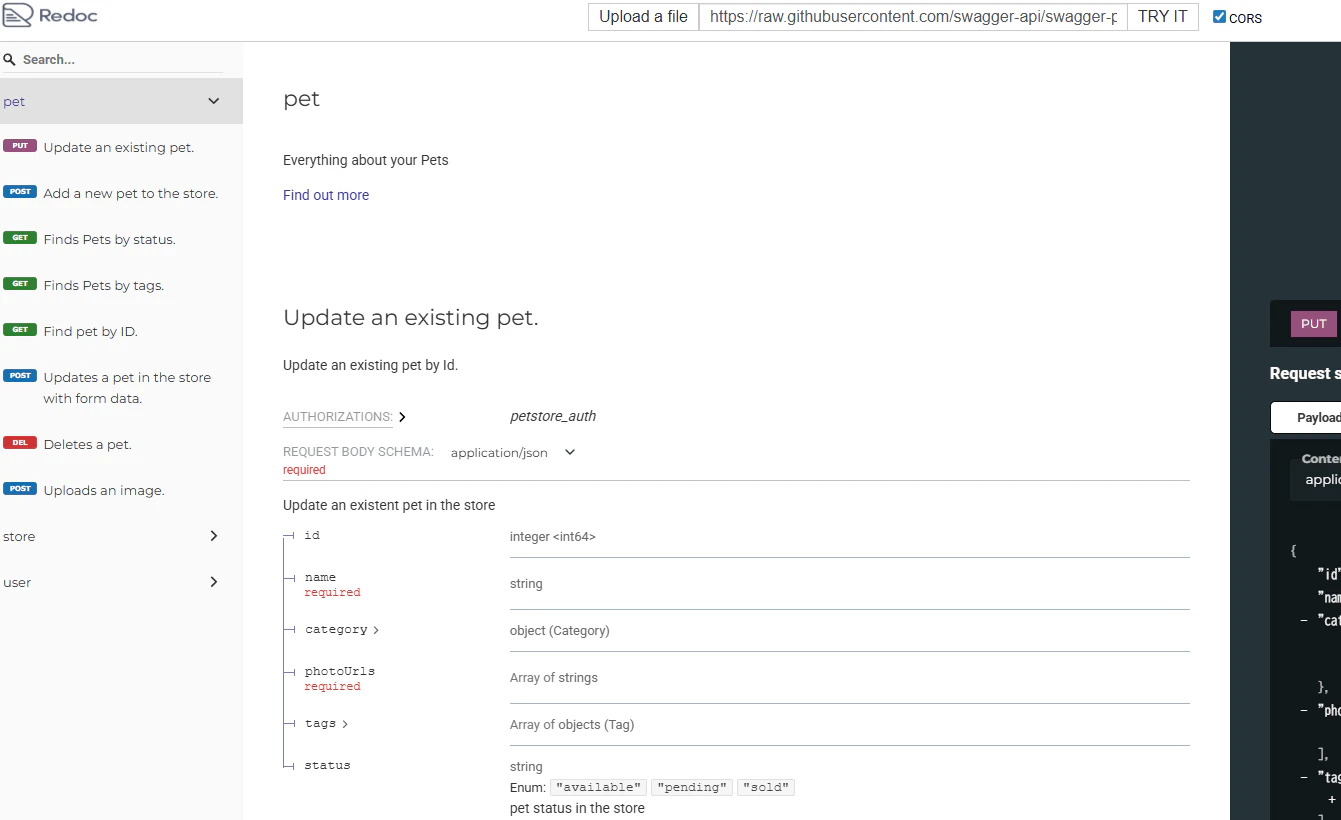Image resolution: width=1341 pixels, height=820 pixels.
Task: Click the Upload a file button
Action: tap(643, 17)
